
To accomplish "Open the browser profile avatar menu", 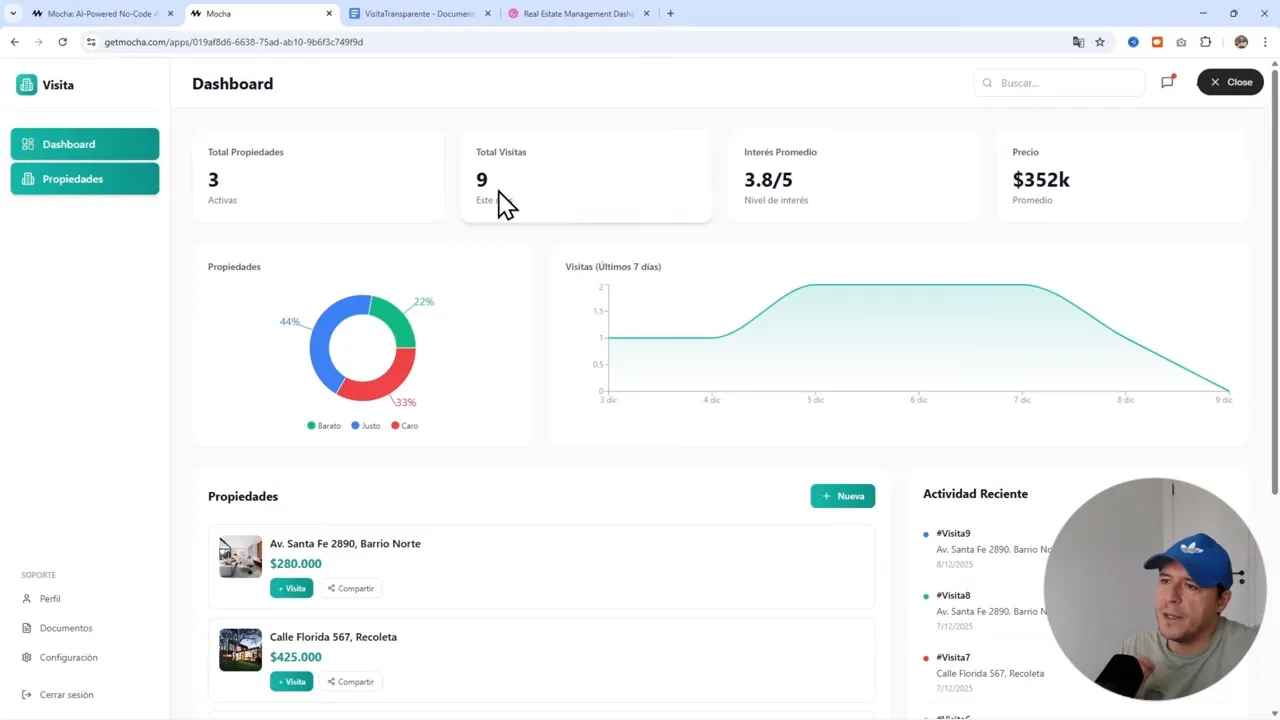I will point(1241,42).
